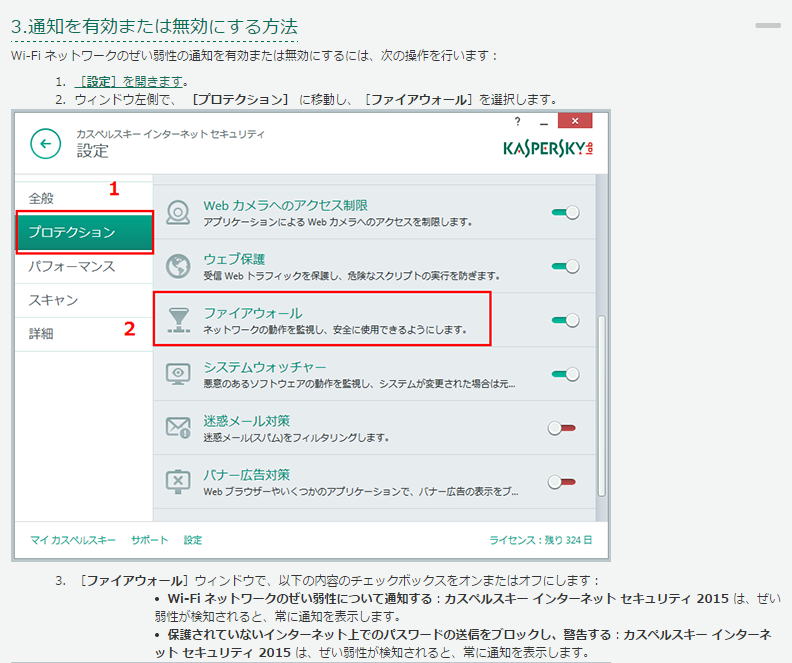Toggle the システムウォッチャー switch
The height and width of the screenshot is (663, 792).
tap(565, 374)
